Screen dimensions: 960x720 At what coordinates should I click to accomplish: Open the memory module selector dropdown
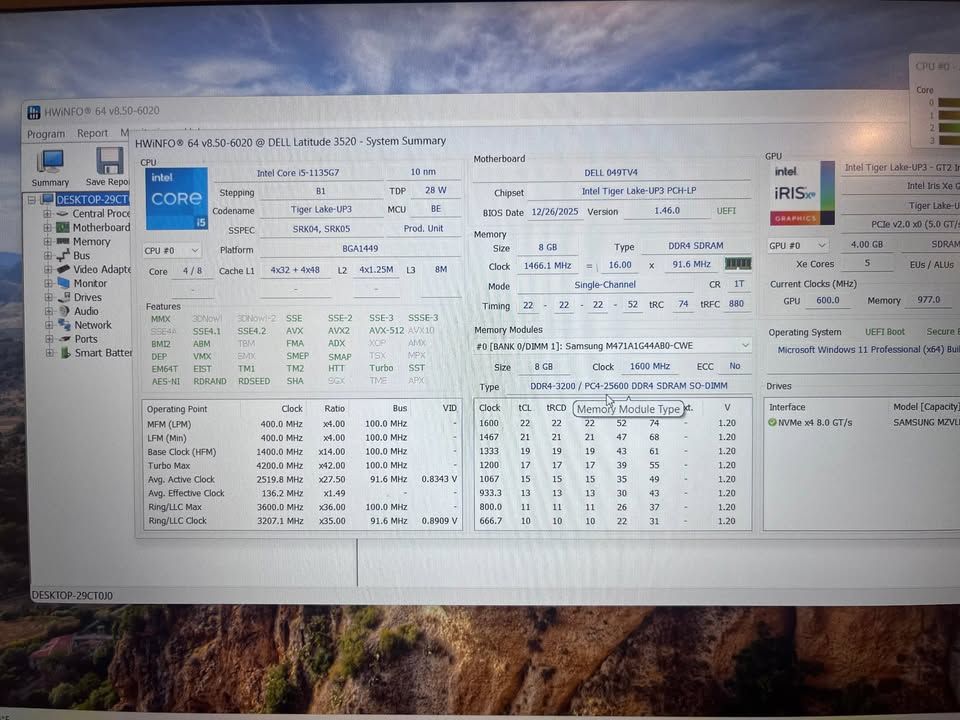tap(613, 346)
